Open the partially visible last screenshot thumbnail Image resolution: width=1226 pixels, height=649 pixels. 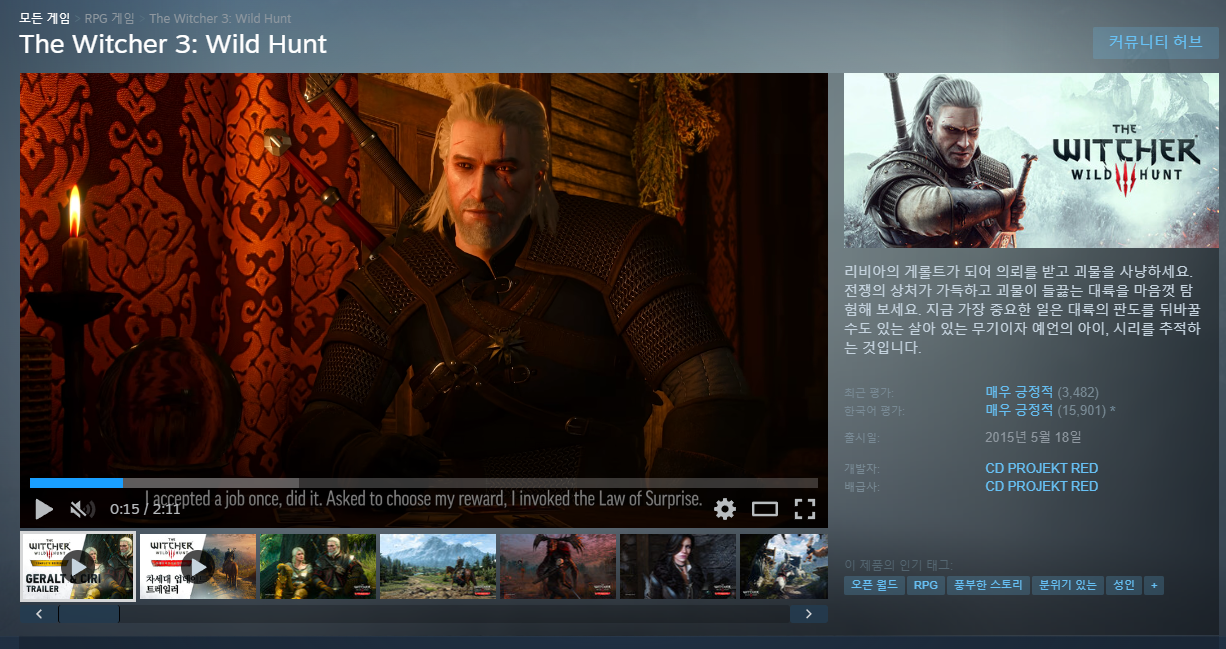pos(784,567)
